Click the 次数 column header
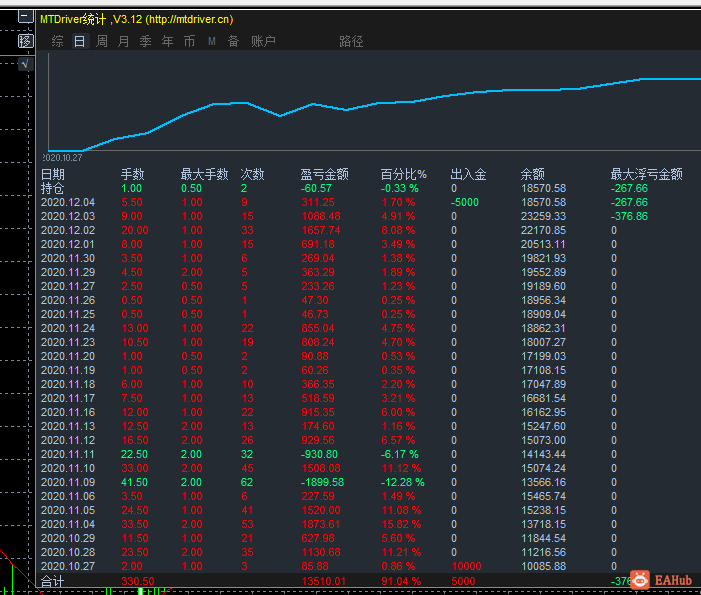 click(x=252, y=174)
